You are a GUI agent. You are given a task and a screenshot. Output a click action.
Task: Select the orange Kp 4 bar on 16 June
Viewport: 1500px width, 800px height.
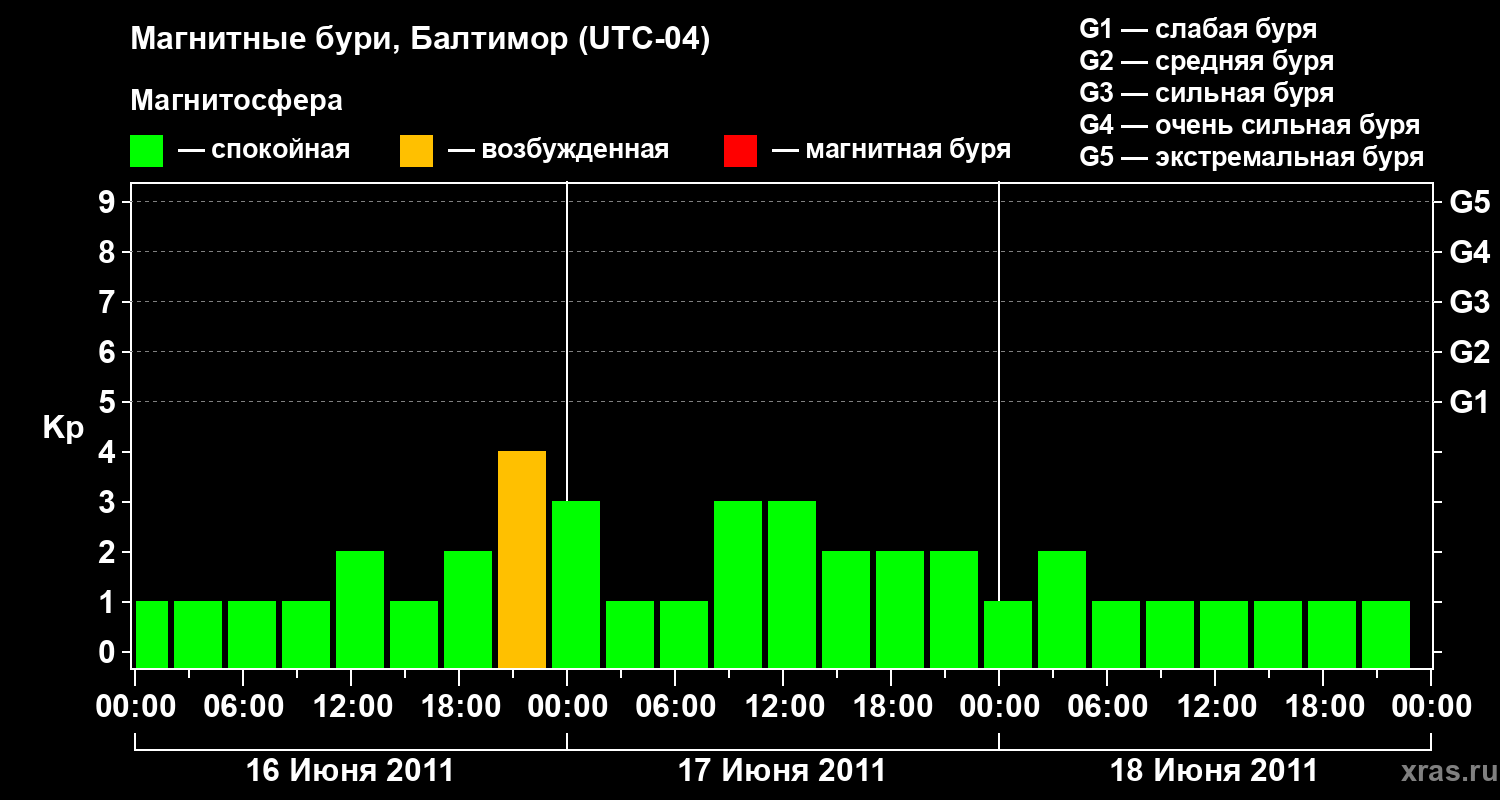[522, 560]
